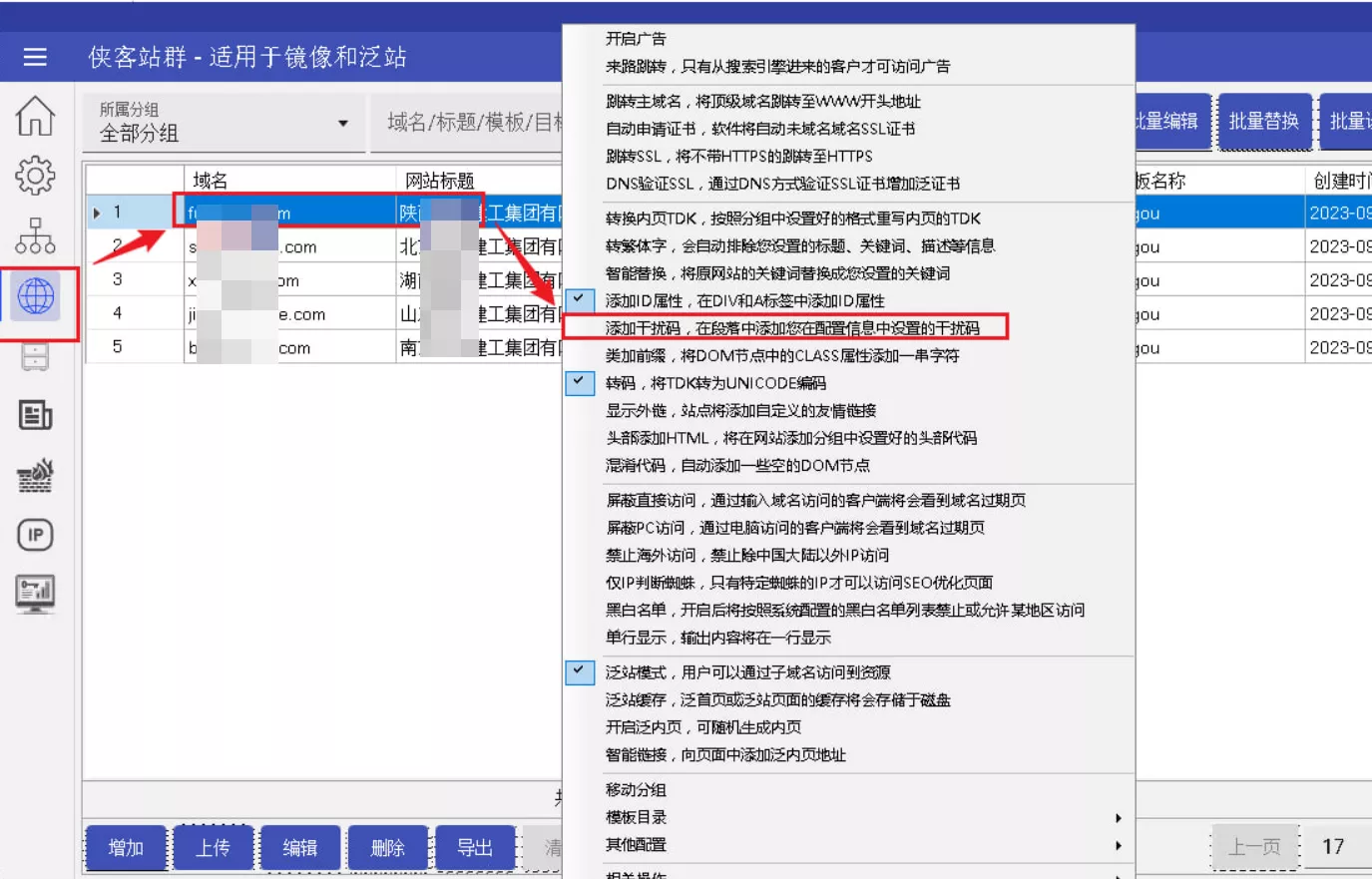The height and width of the screenshot is (879, 1372).
Task: Select the network hierarchy sidebar icon
Action: (35, 235)
